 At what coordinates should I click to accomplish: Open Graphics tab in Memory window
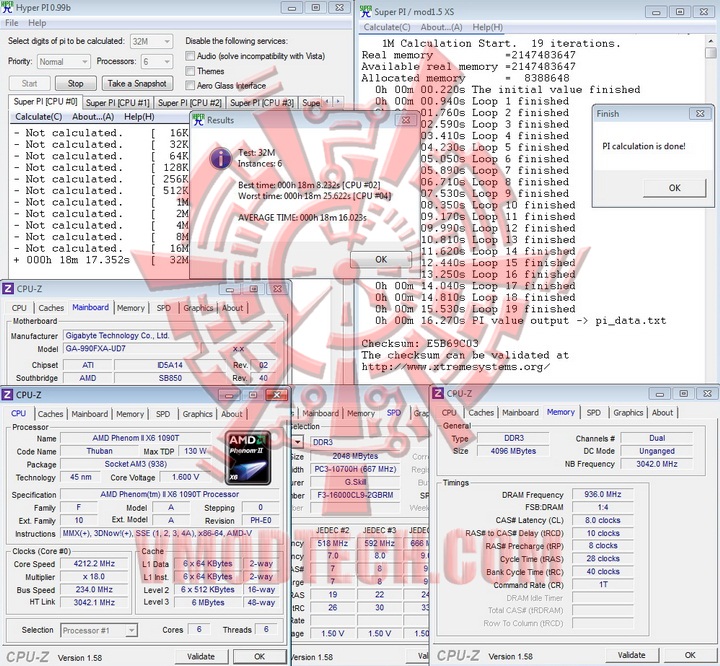[x=628, y=412]
